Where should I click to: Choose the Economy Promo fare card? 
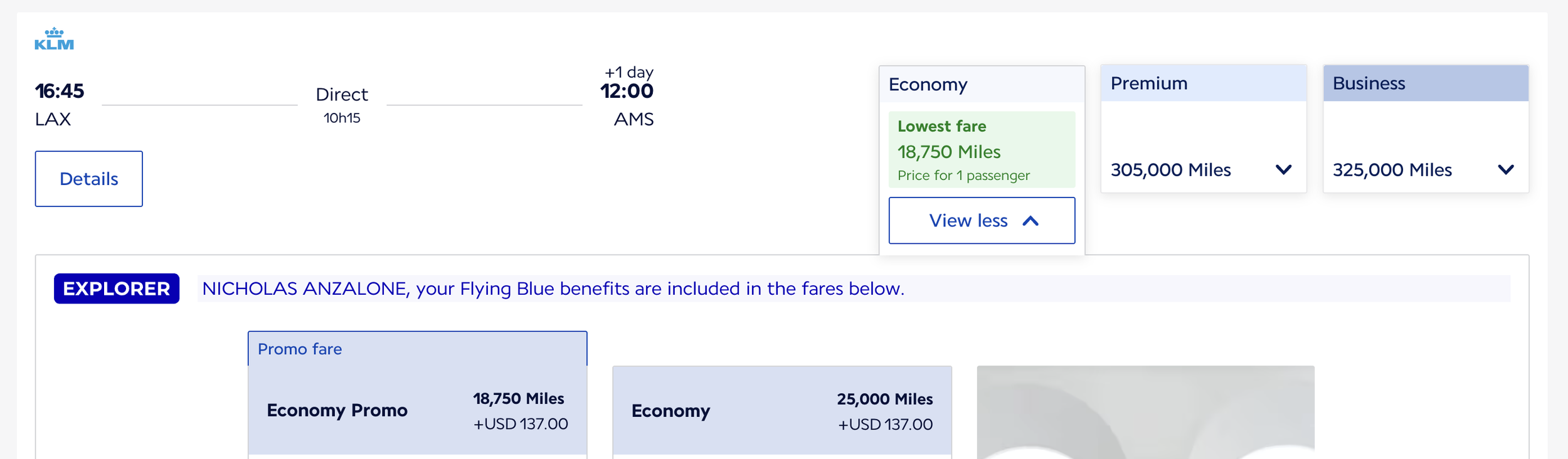(x=417, y=411)
